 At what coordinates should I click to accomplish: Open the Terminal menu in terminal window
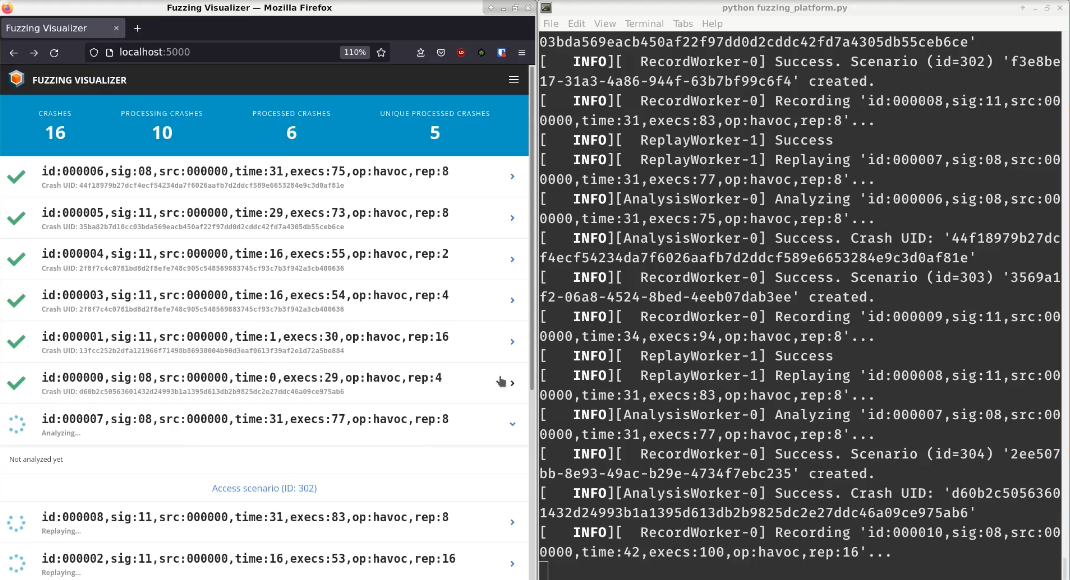click(x=644, y=23)
